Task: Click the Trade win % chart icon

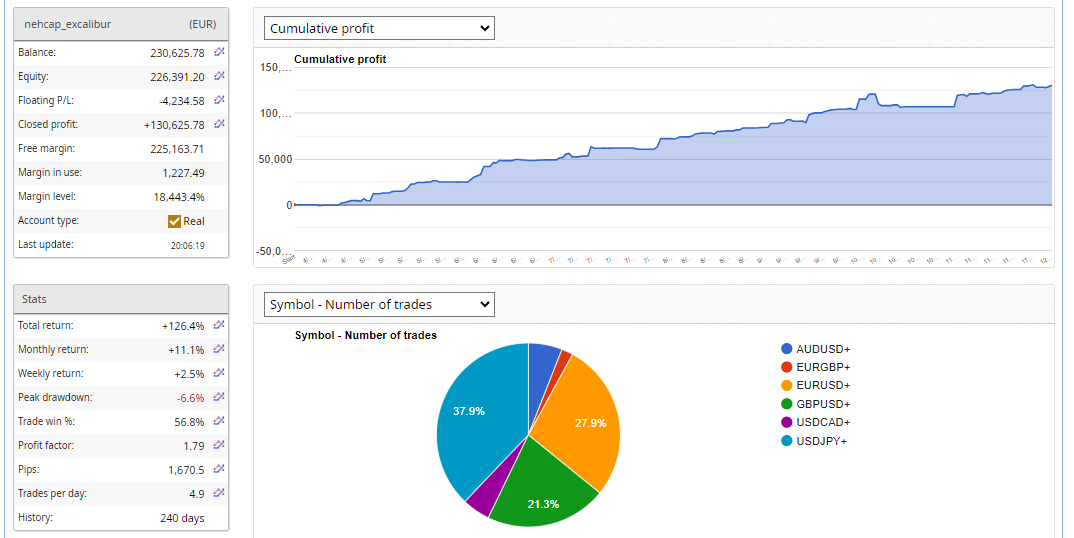Action: point(219,421)
